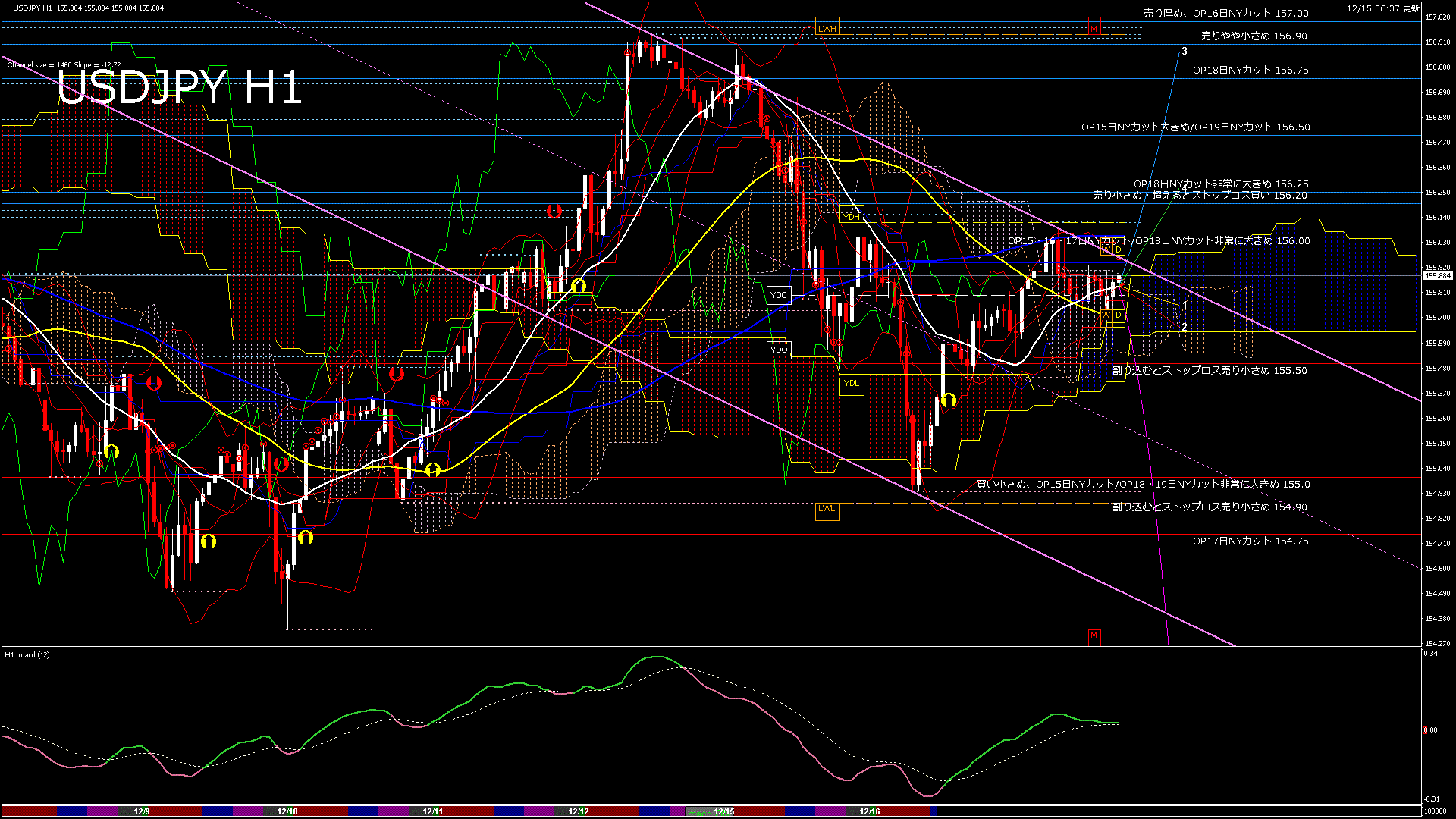This screenshot has height=819, width=1456.
Task: Click the yellow omega signal icon above the 12/10 bottom
Action: click(x=306, y=540)
